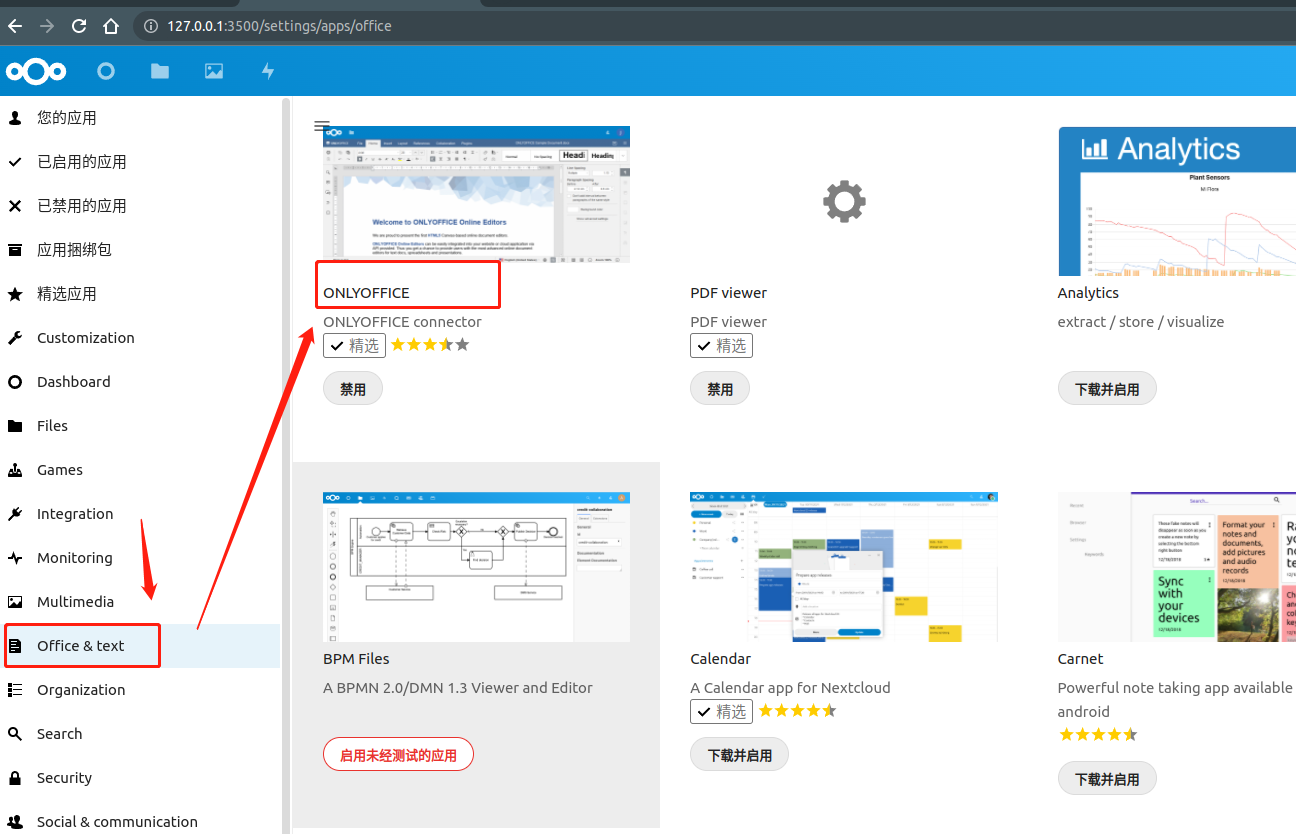This screenshot has height=834, width=1296.
Task: Download and enable the Carnet app
Action: (x=1107, y=779)
